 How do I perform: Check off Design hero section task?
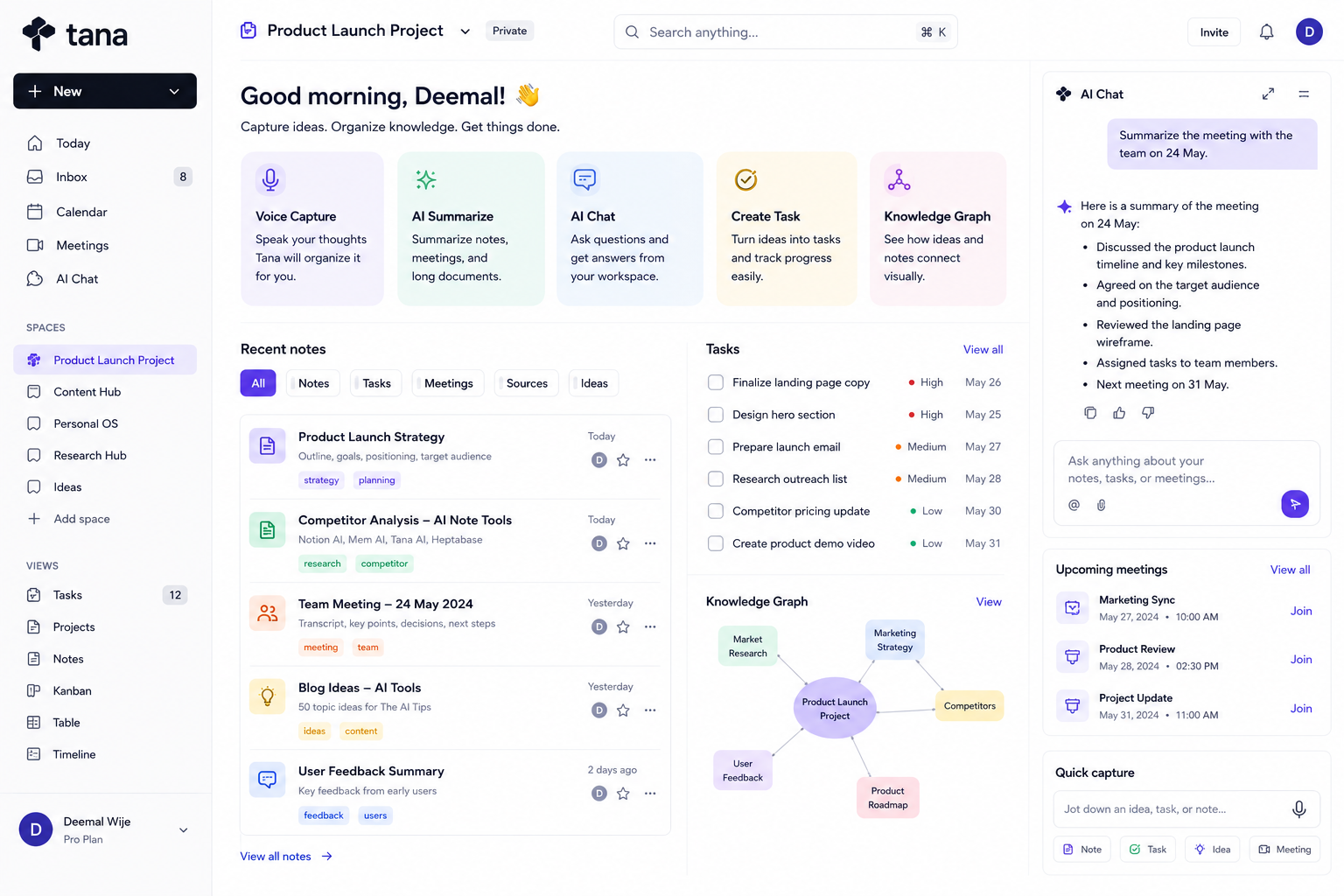716,415
